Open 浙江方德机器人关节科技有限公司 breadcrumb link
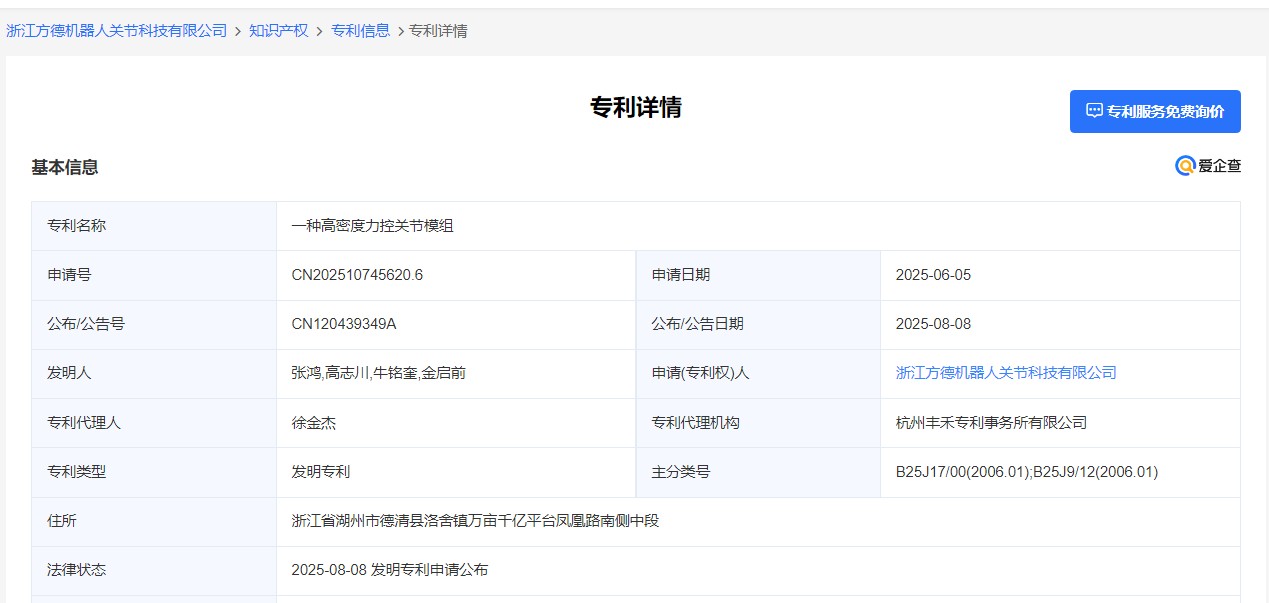Image resolution: width=1269 pixels, height=603 pixels. coord(117,31)
